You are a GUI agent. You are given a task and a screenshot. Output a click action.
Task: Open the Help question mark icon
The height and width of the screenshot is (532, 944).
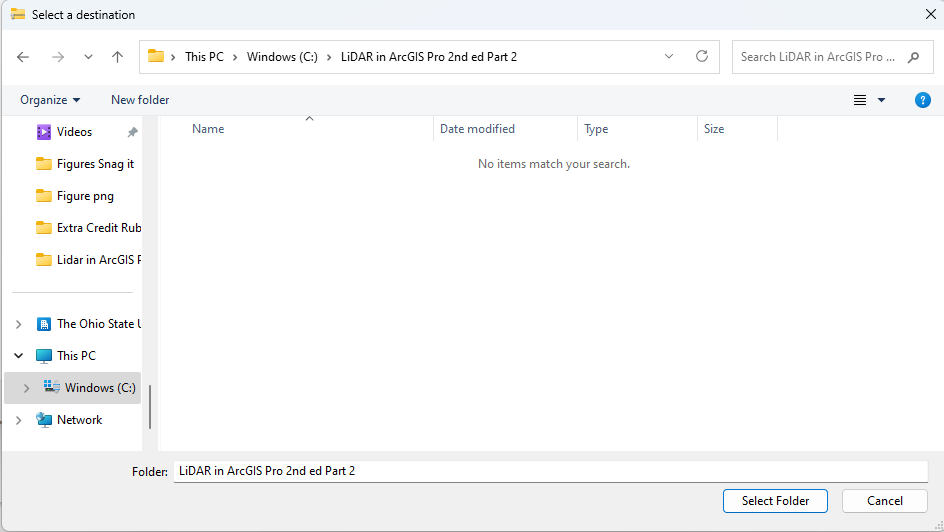[x=922, y=100]
